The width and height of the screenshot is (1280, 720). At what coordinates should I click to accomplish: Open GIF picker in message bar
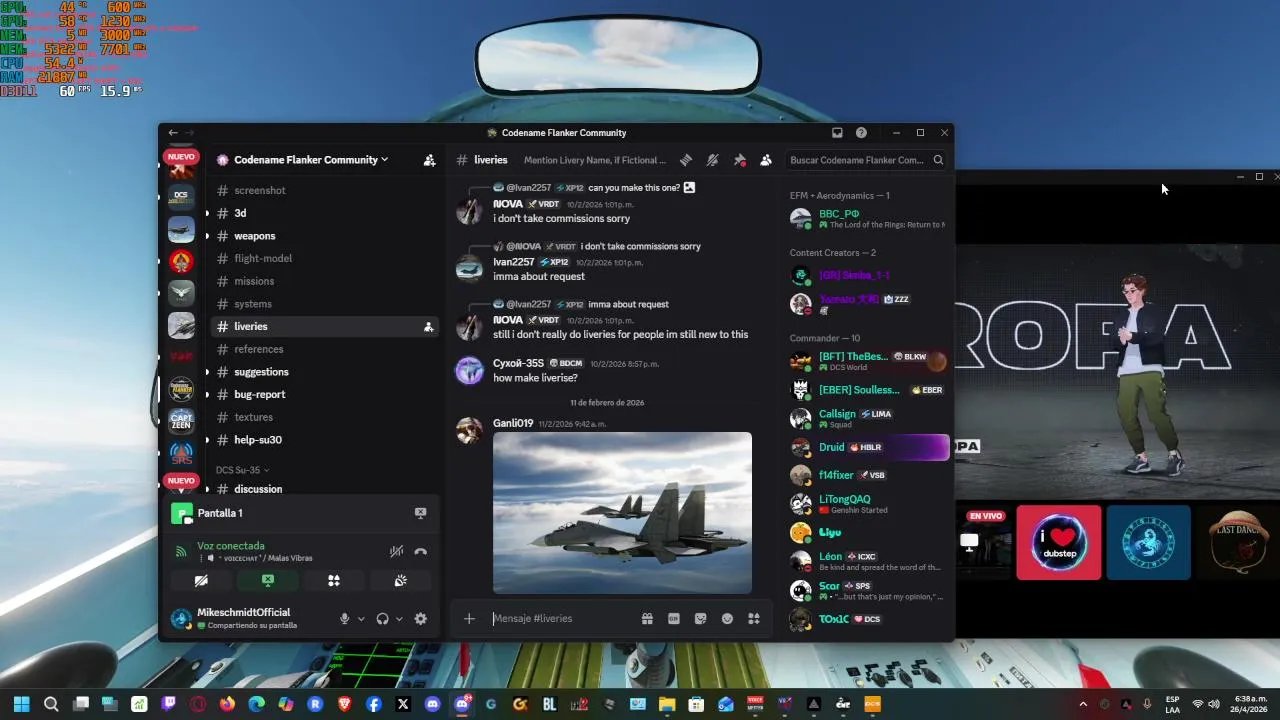tap(674, 619)
